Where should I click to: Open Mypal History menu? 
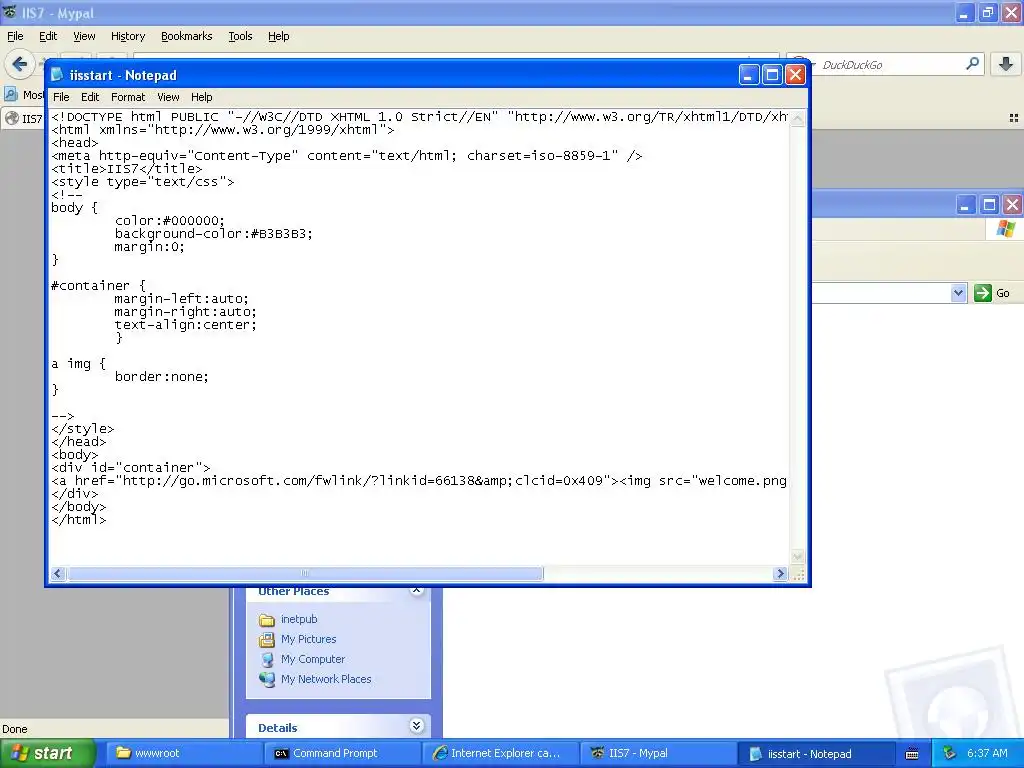[128, 36]
